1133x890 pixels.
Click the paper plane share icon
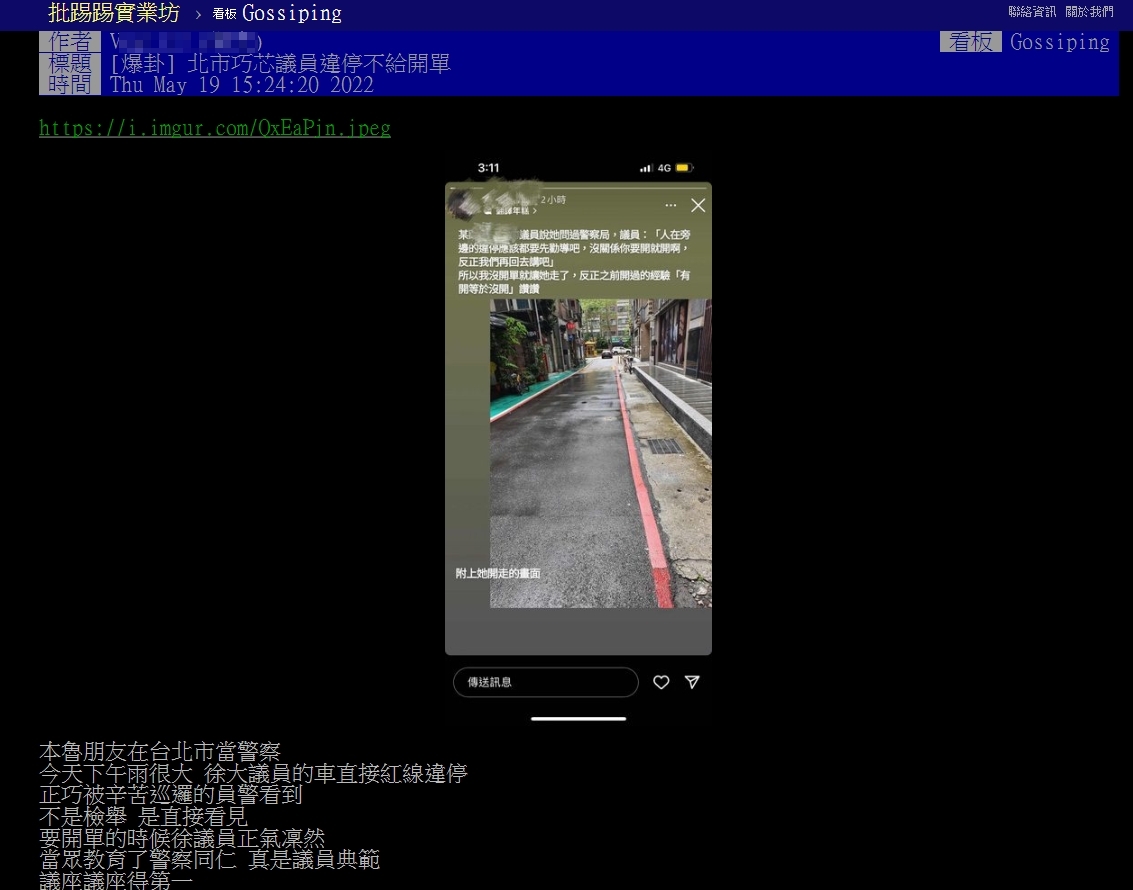coord(692,682)
